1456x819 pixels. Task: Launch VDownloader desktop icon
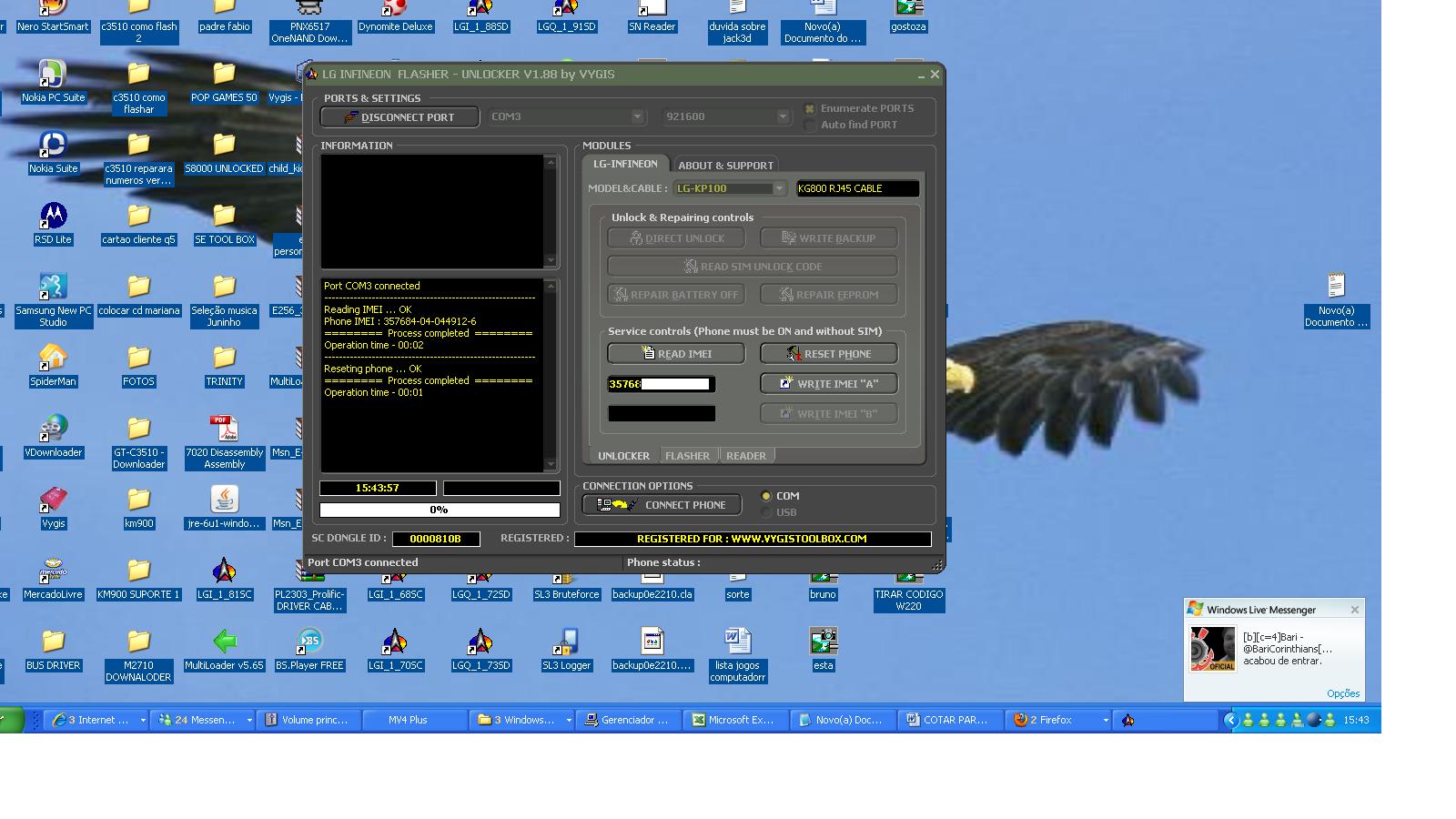coord(53,430)
